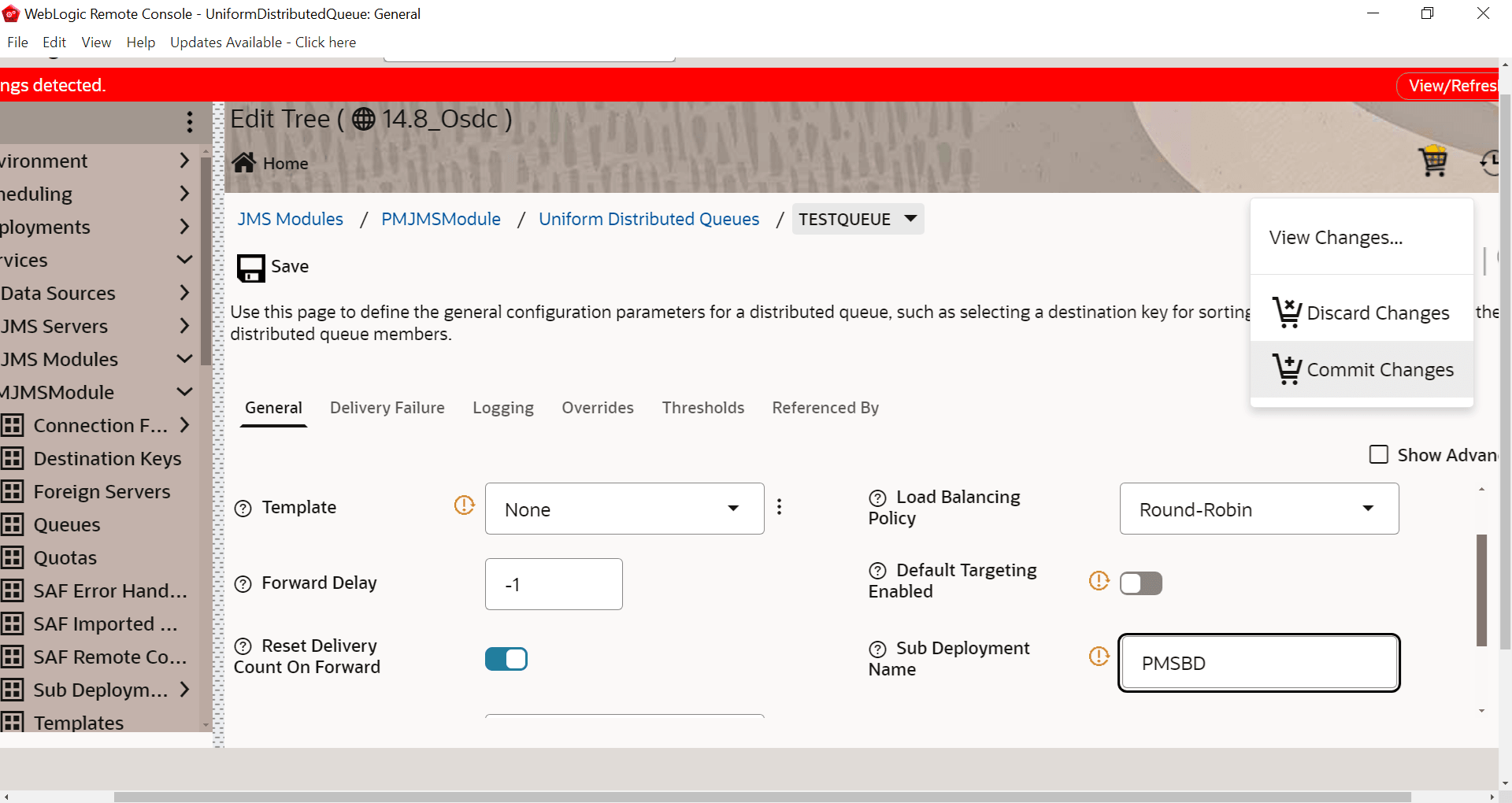Expand the Data Sources tree node
The width and height of the screenshot is (1512, 803).
point(184,293)
